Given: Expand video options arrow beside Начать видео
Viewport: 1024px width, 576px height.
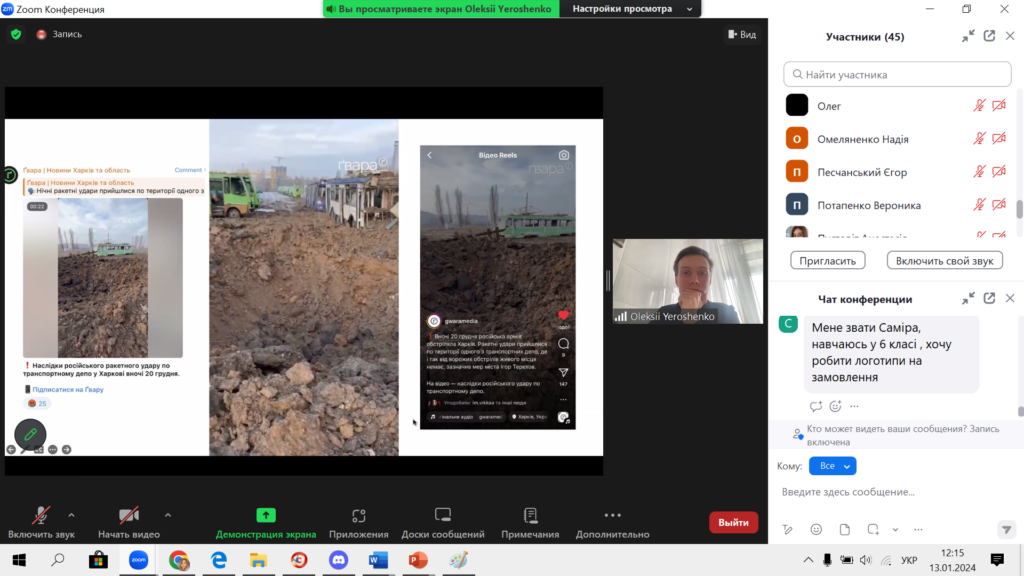Looking at the screenshot, I should point(168,515).
